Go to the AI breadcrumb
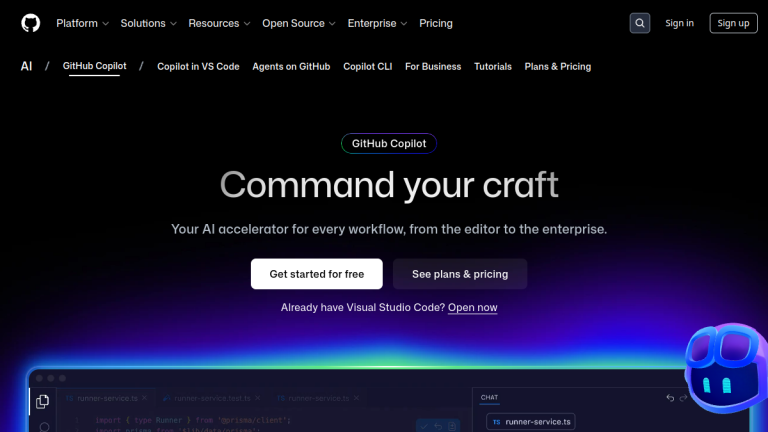 point(26,67)
